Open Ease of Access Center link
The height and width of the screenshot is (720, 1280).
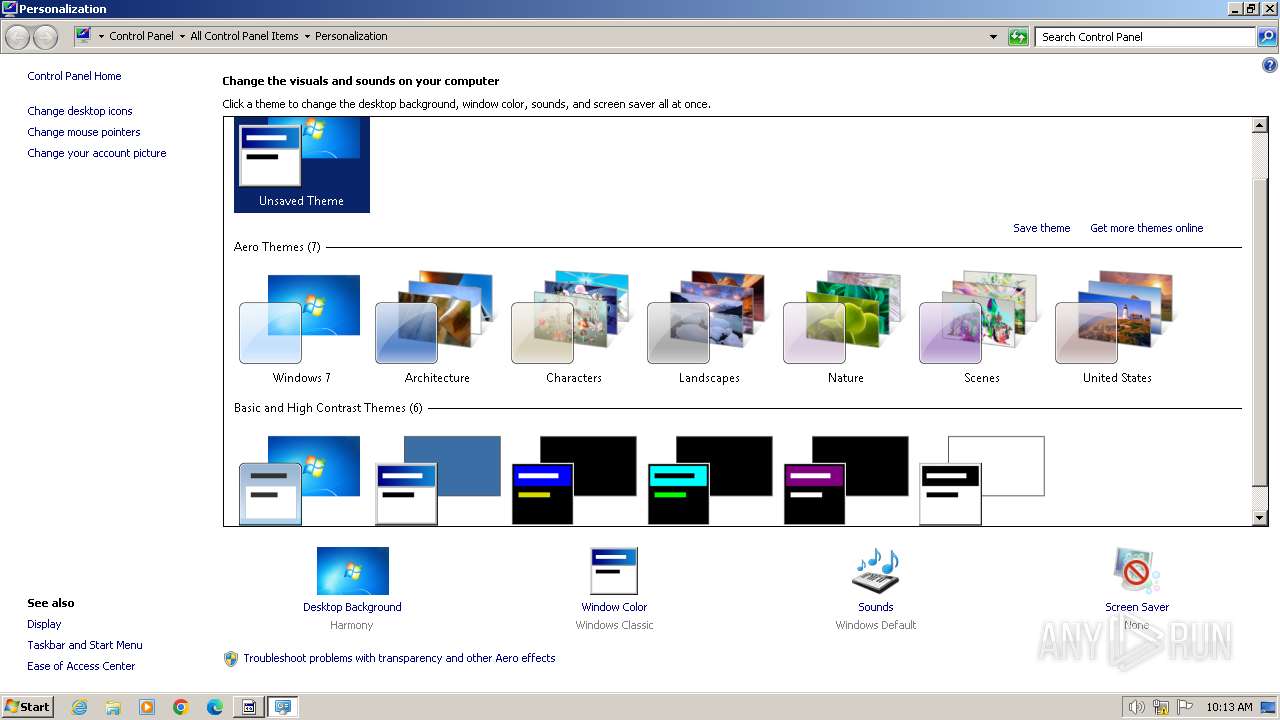(81, 666)
